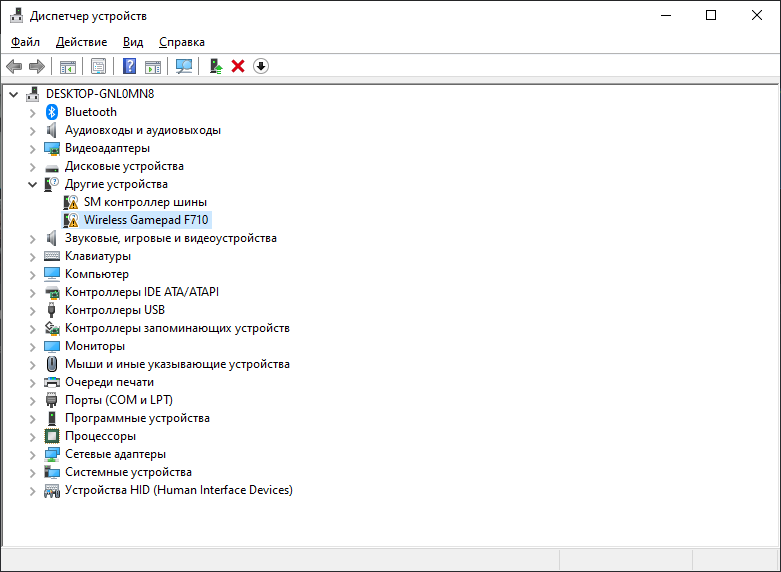The width and height of the screenshot is (781, 572).
Task: Select the Видеоадаптеры category
Action: [107, 148]
